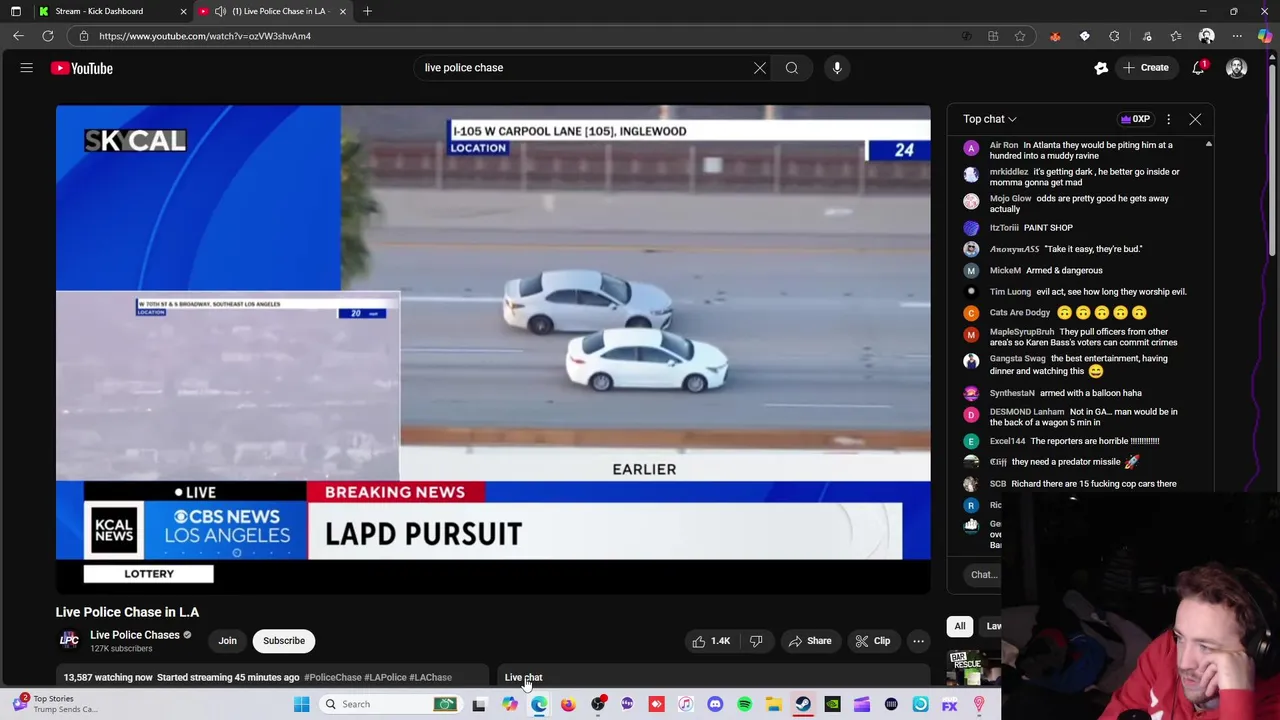Open browser profile avatar
This screenshot has height=720, width=1280.
point(1206,36)
